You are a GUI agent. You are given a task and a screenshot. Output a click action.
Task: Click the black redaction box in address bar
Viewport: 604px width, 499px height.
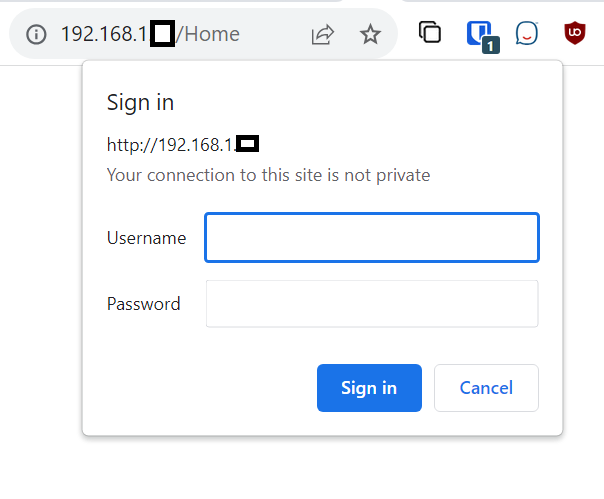point(162,34)
